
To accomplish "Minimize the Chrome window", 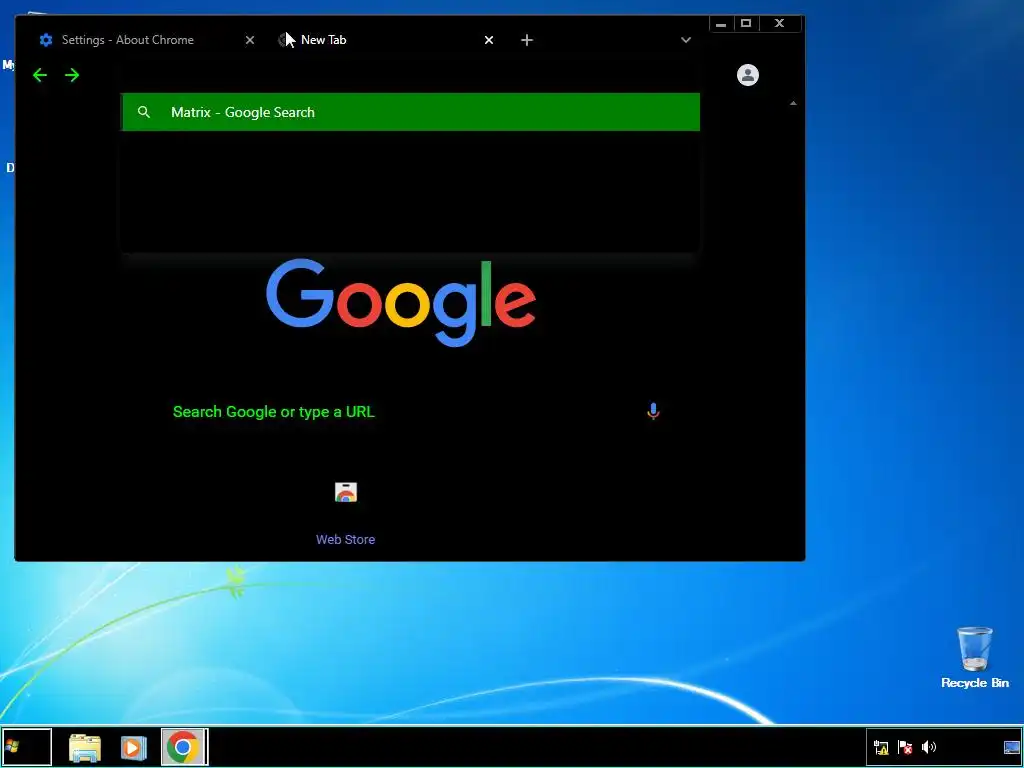I will (x=721, y=24).
